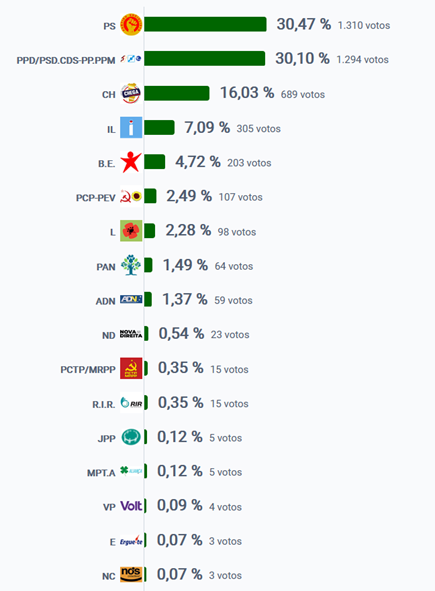
Task: Click the CH 16,03 % green bar
Action: click(176, 93)
